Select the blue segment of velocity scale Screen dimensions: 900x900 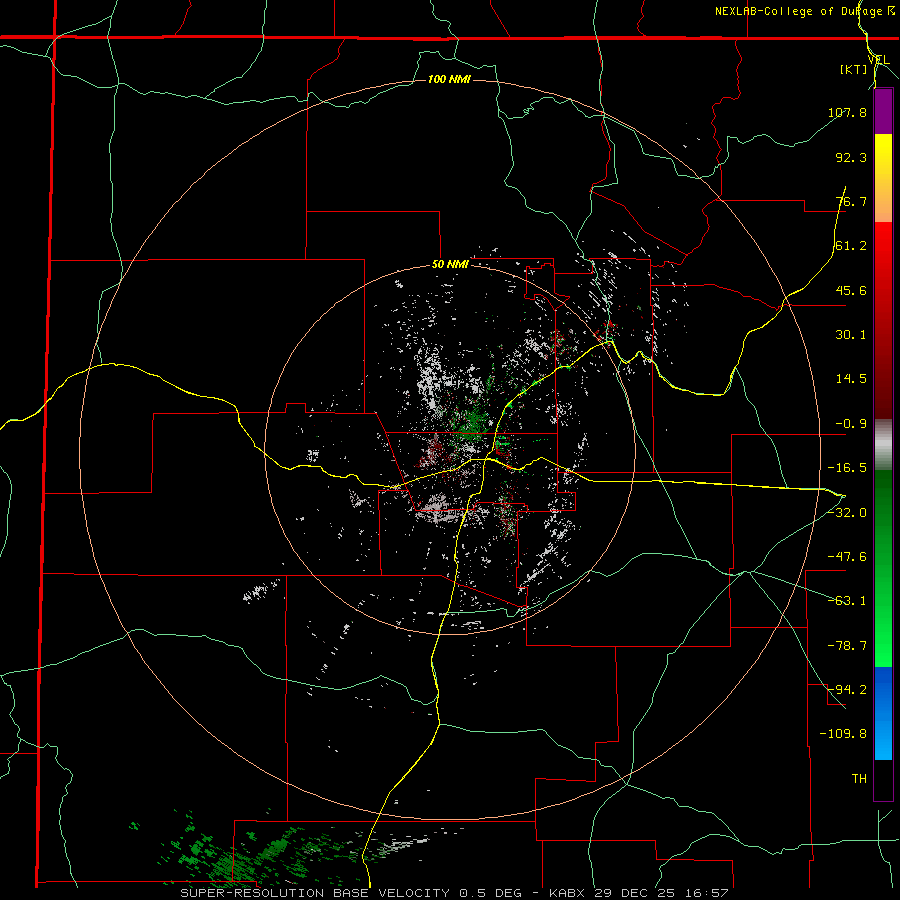tap(883, 713)
